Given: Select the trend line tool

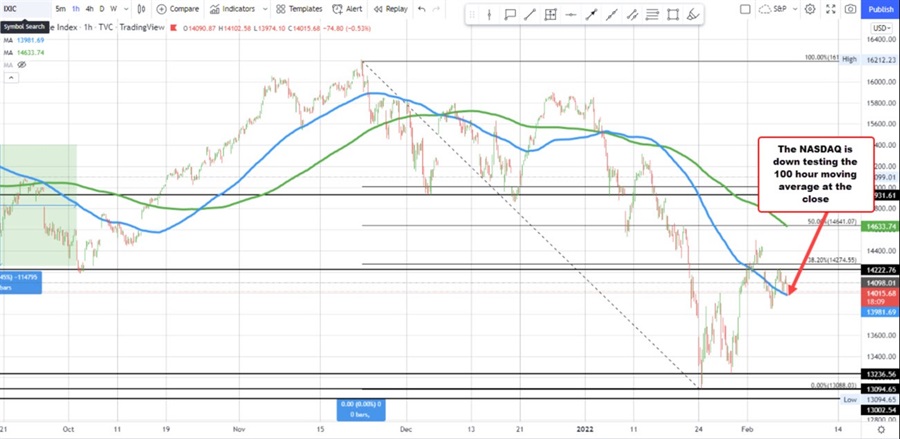Looking at the screenshot, I should click(530, 15).
